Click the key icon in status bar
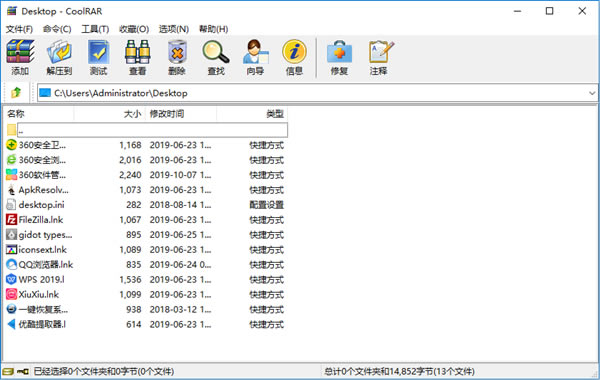This screenshot has width=600, height=380. coord(23,371)
